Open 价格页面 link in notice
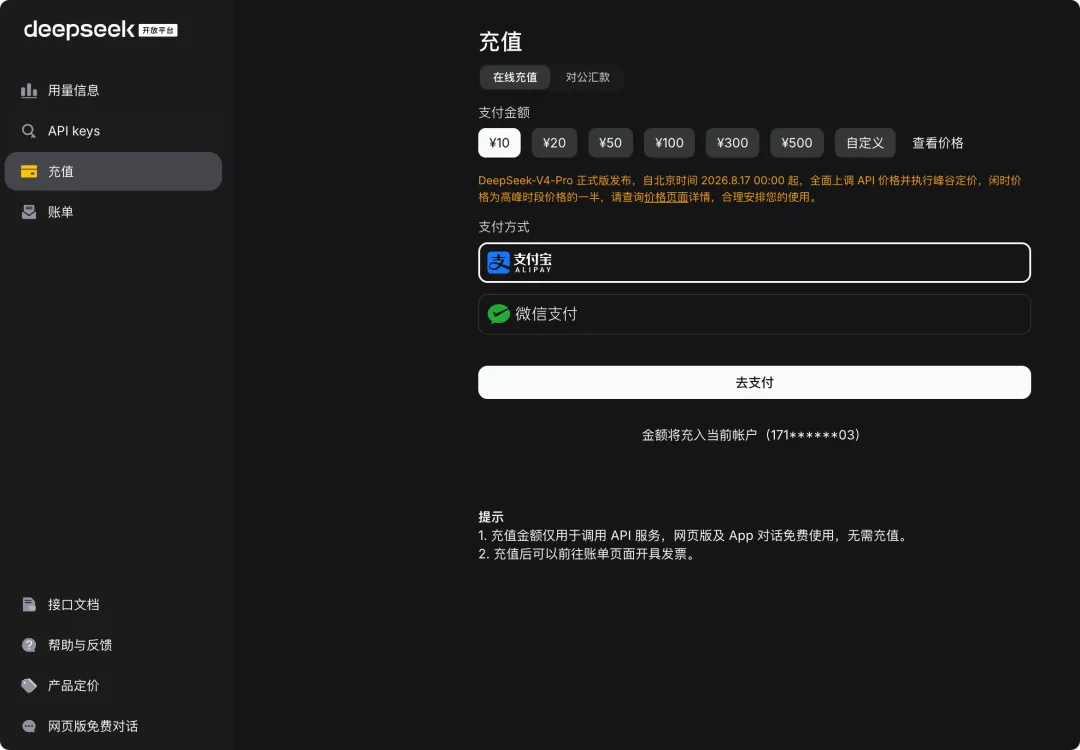This screenshot has height=750, width=1080. click(666, 197)
